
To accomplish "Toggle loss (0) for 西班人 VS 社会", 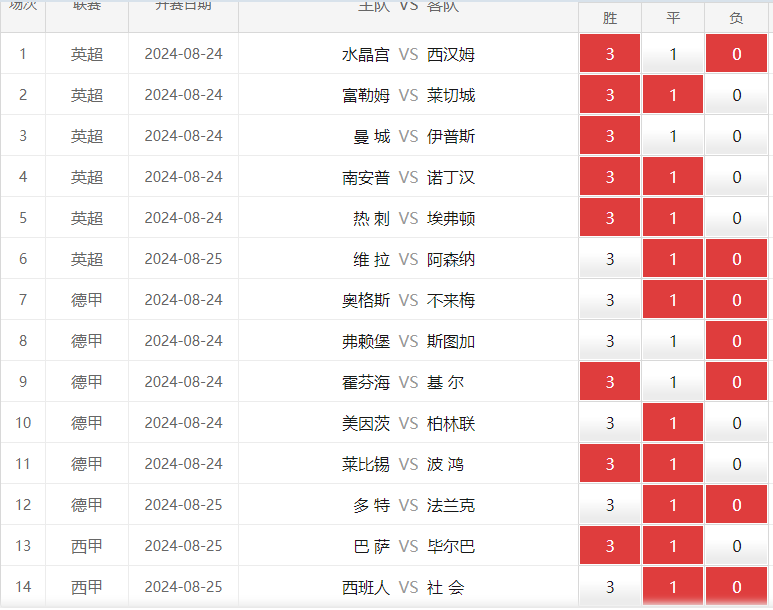I will coord(737,586).
